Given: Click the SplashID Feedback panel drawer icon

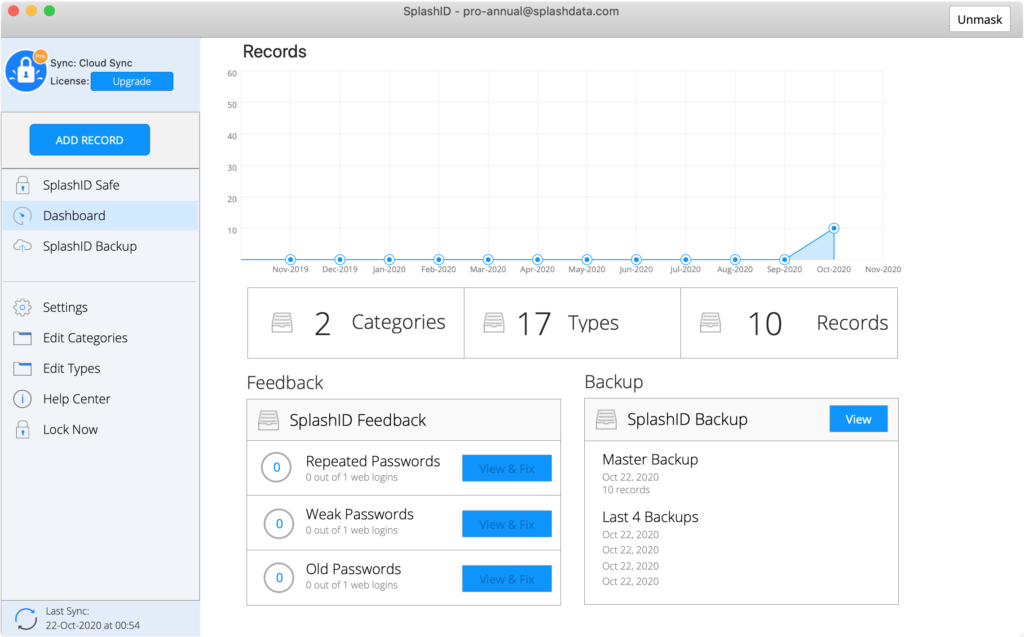Looking at the screenshot, I should click(268, 420).
